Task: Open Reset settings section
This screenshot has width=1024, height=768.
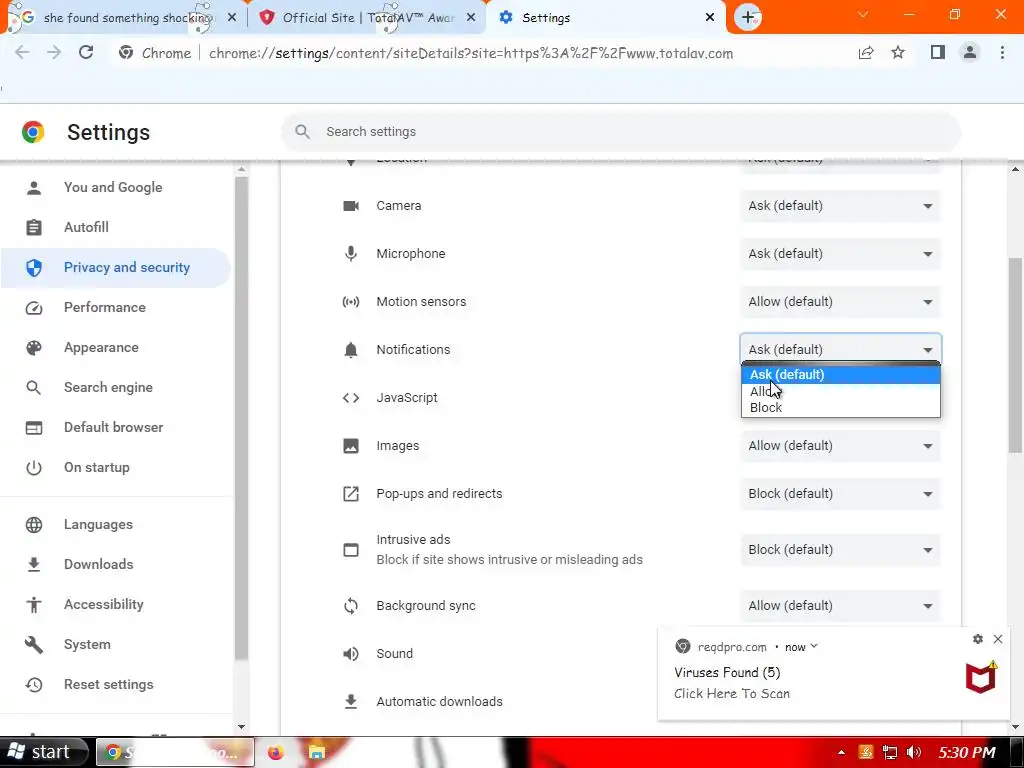Action: tap(108, 684)
